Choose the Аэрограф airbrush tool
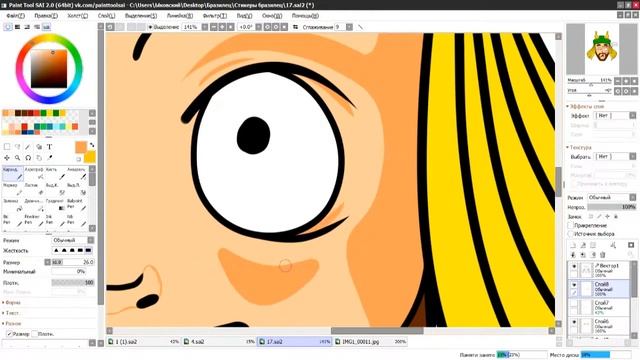 point(34,173)
